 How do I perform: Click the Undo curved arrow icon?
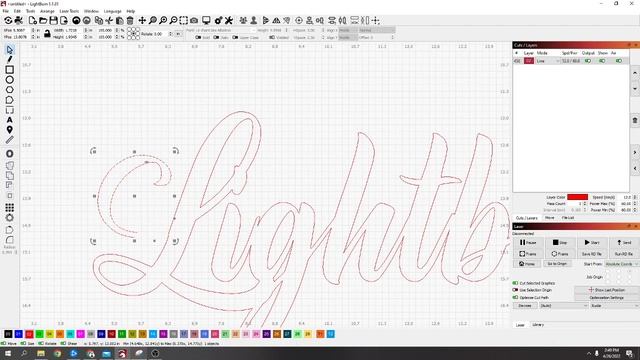pyautogui.click(x=76, y=20)
